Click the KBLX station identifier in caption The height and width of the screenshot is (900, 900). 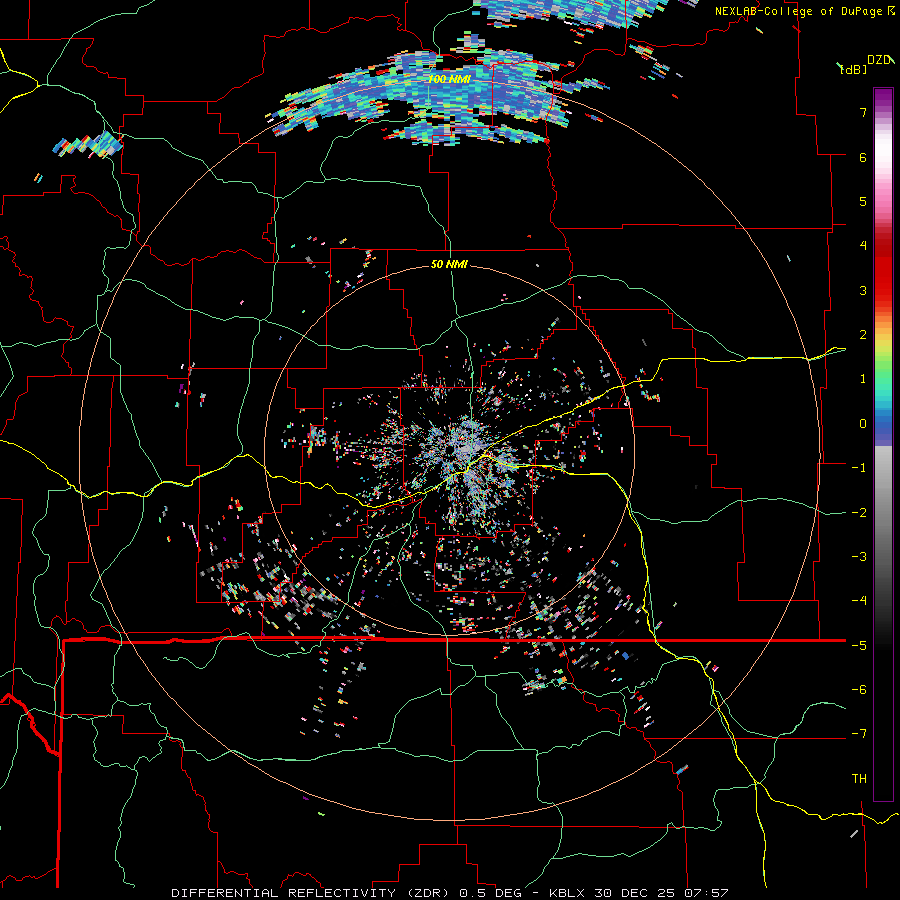(568, 893)
